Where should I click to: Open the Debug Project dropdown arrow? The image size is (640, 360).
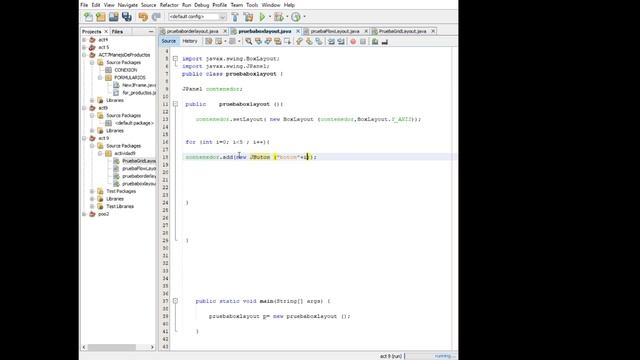click(287, 17)
